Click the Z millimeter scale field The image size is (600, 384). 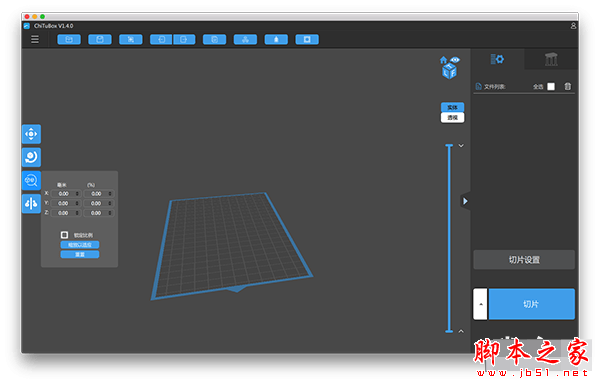66,213
